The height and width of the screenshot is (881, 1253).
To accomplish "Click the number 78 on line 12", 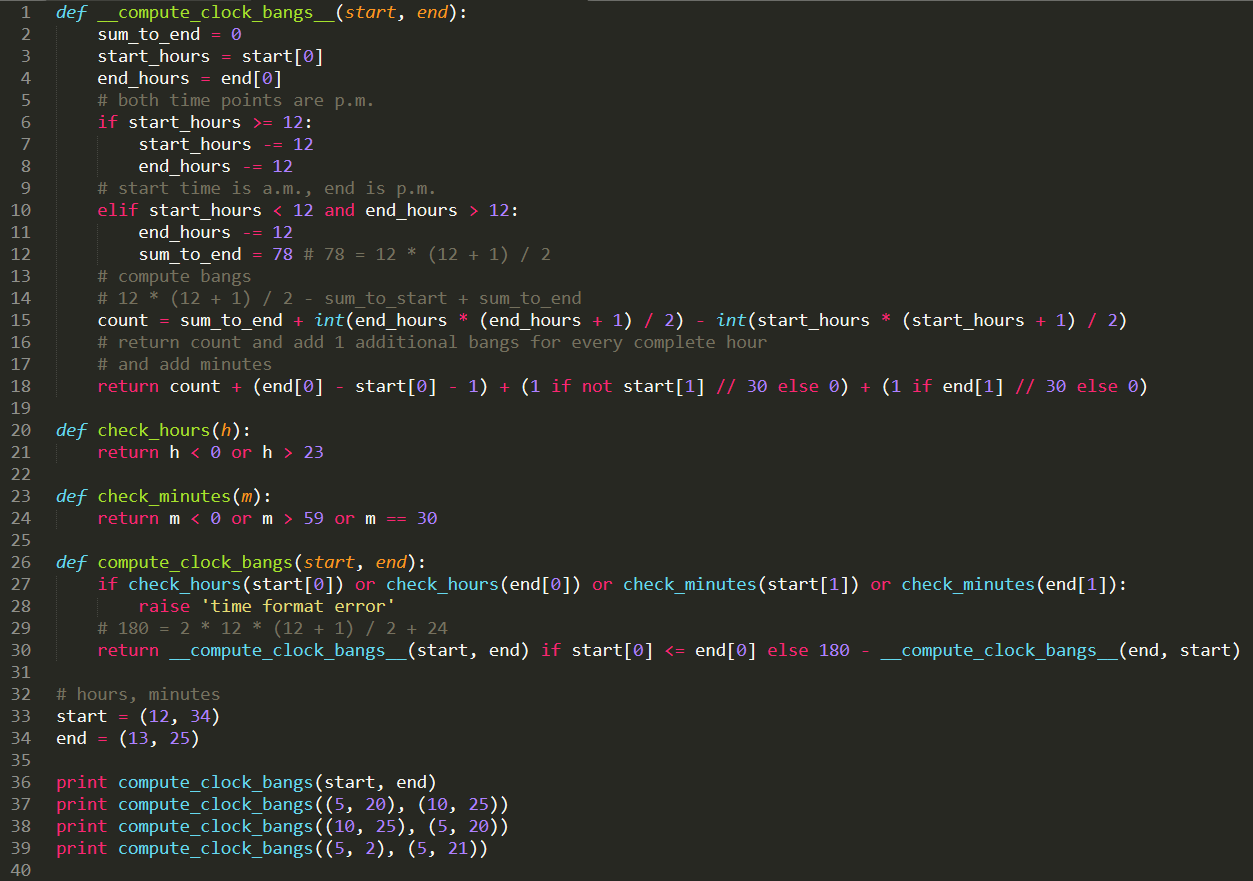I will pos(283,254).
